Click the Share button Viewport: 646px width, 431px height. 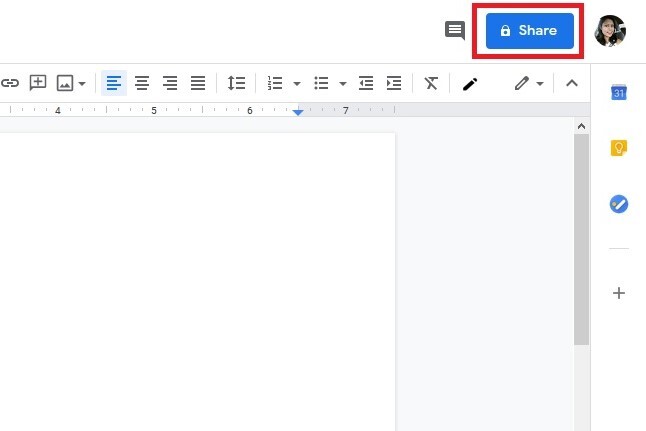pyautogui.click(x=529, y=31)
